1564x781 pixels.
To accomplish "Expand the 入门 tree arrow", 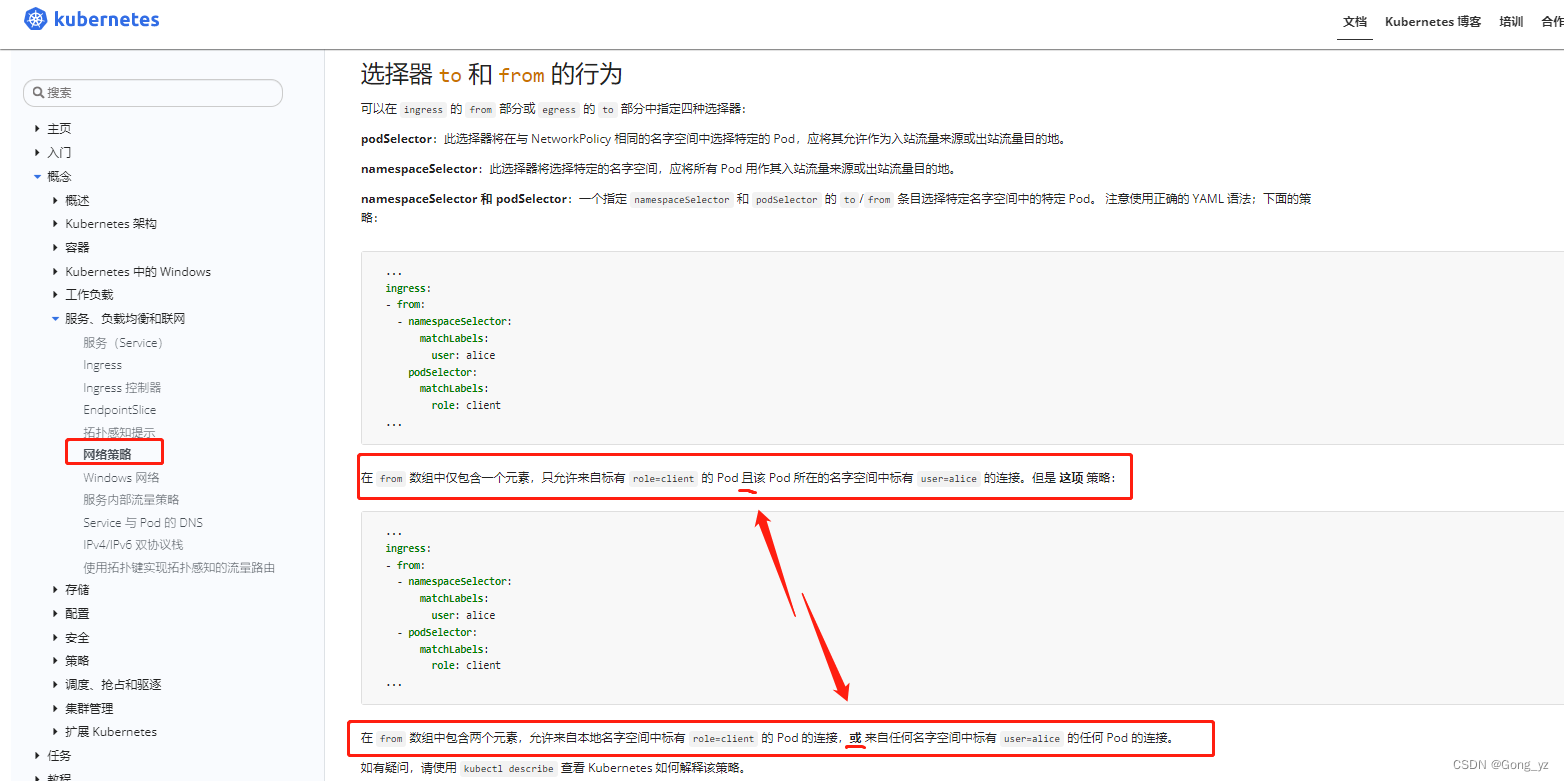I will [38, 153].
